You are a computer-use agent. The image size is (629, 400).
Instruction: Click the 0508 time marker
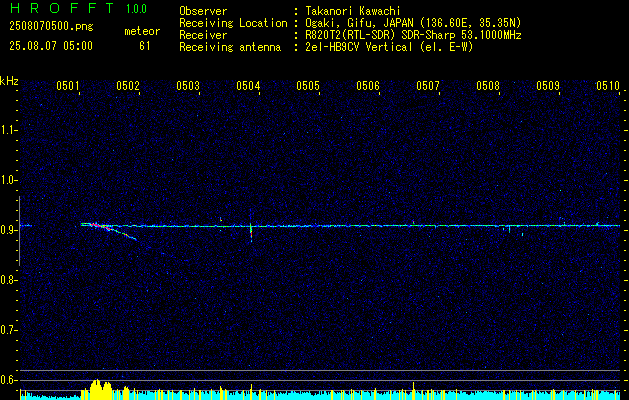tap(488, 85)
